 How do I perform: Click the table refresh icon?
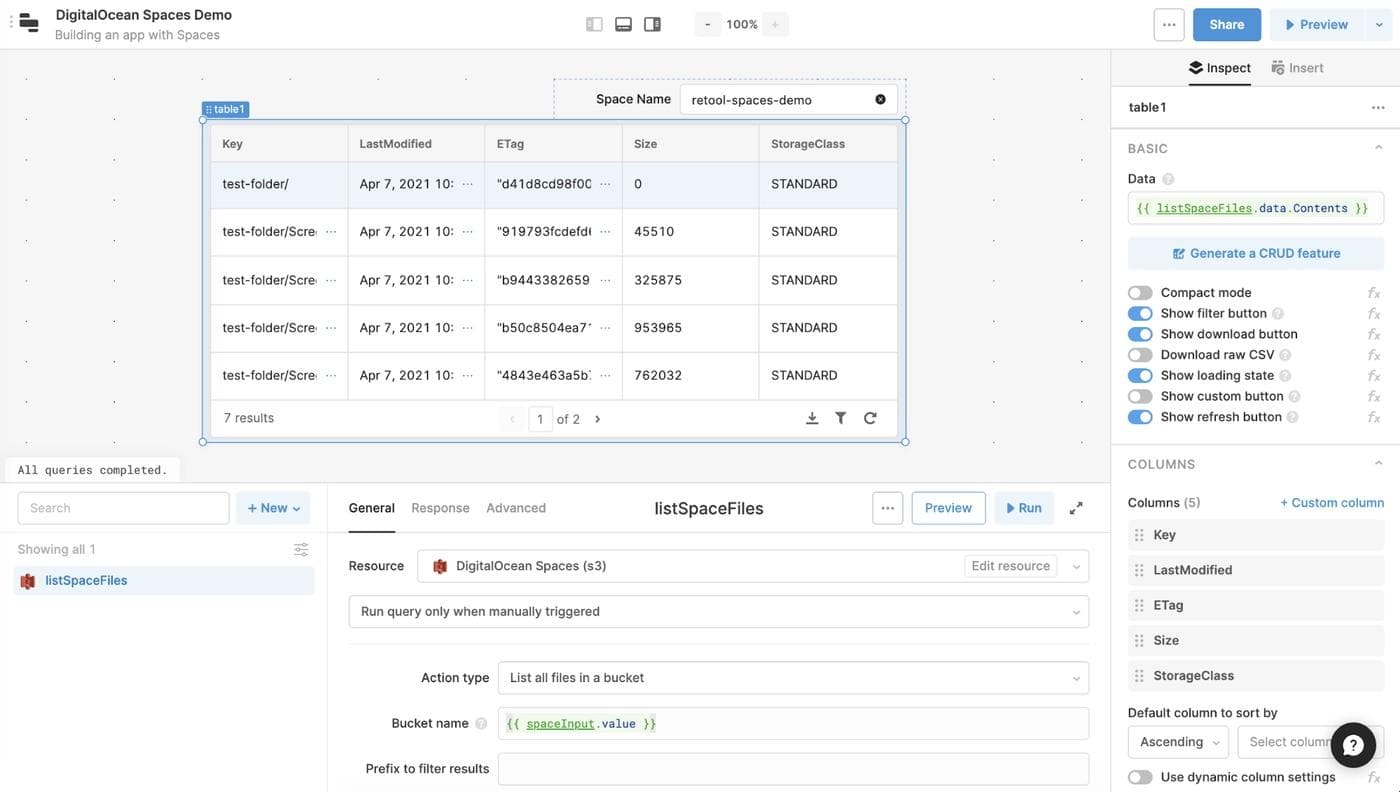870,418
